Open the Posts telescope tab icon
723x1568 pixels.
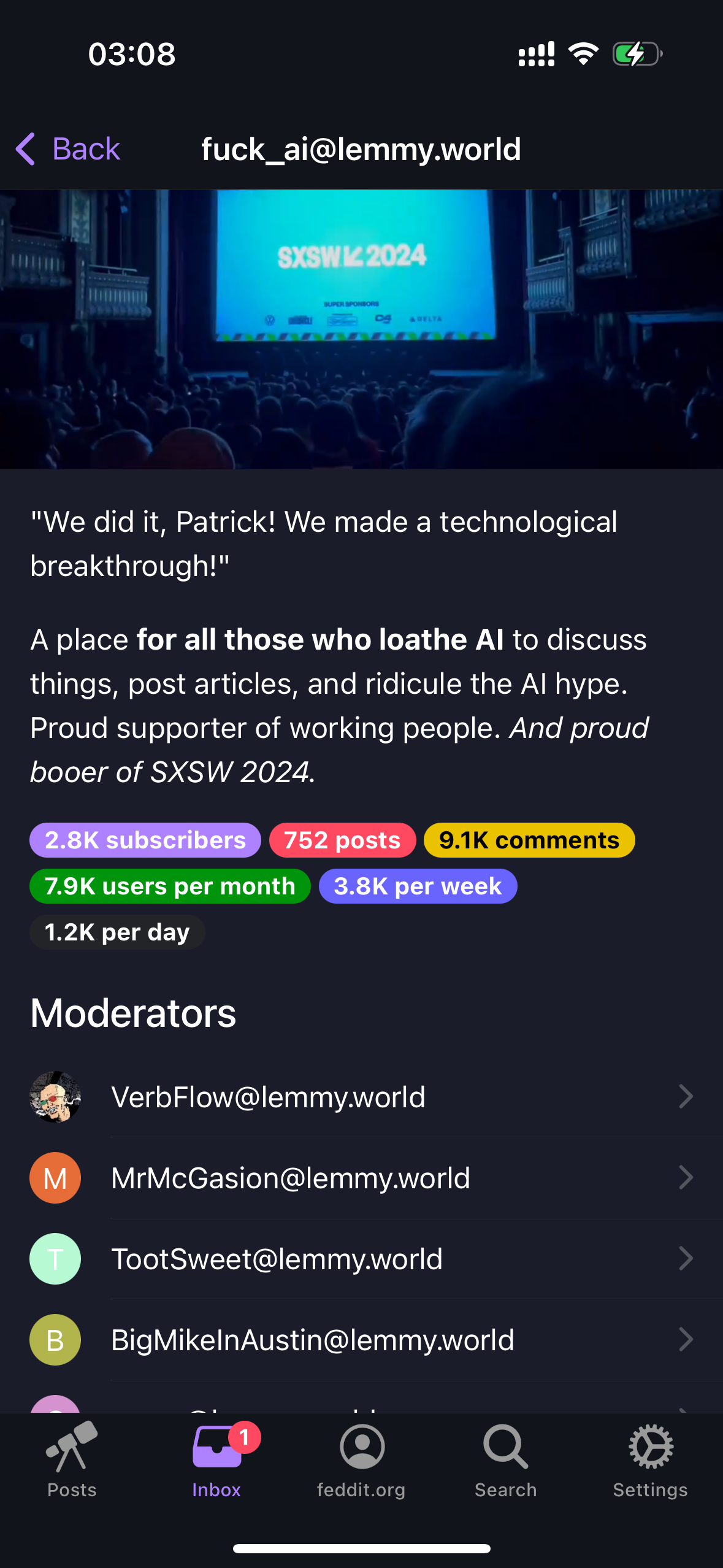72,1446
